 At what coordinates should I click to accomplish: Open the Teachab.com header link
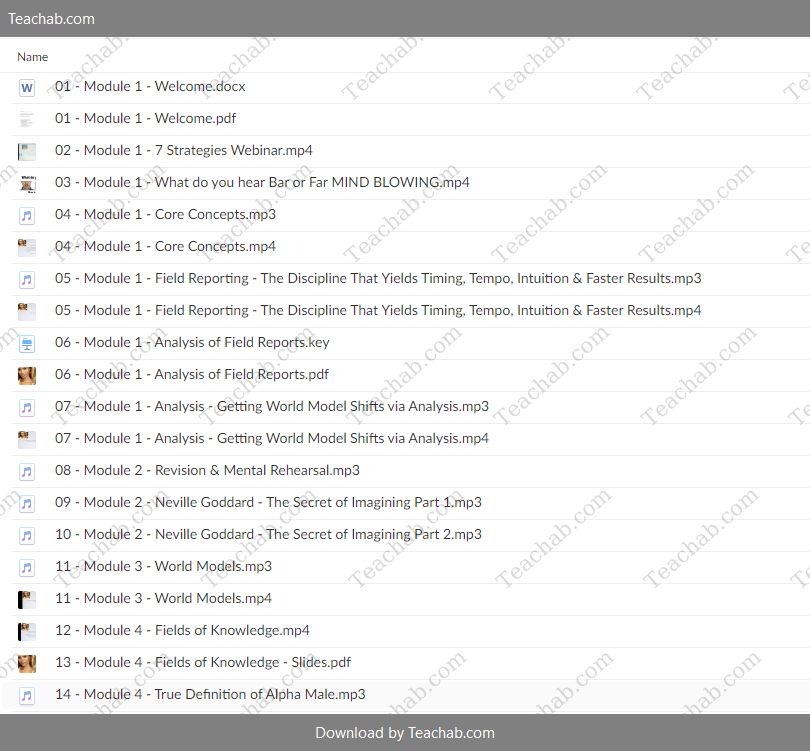51,19
